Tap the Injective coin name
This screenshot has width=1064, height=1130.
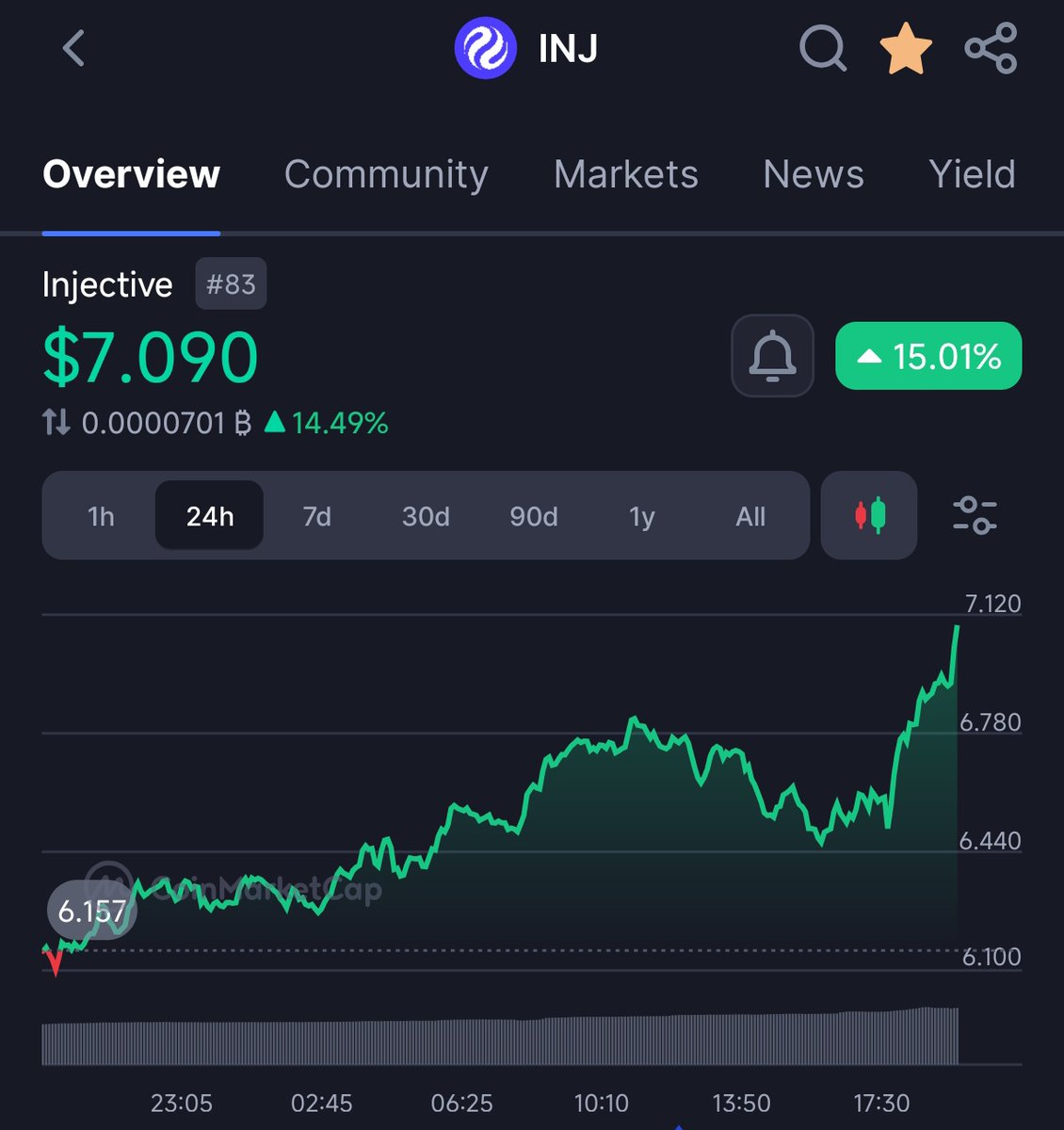[x=107, y=284]
